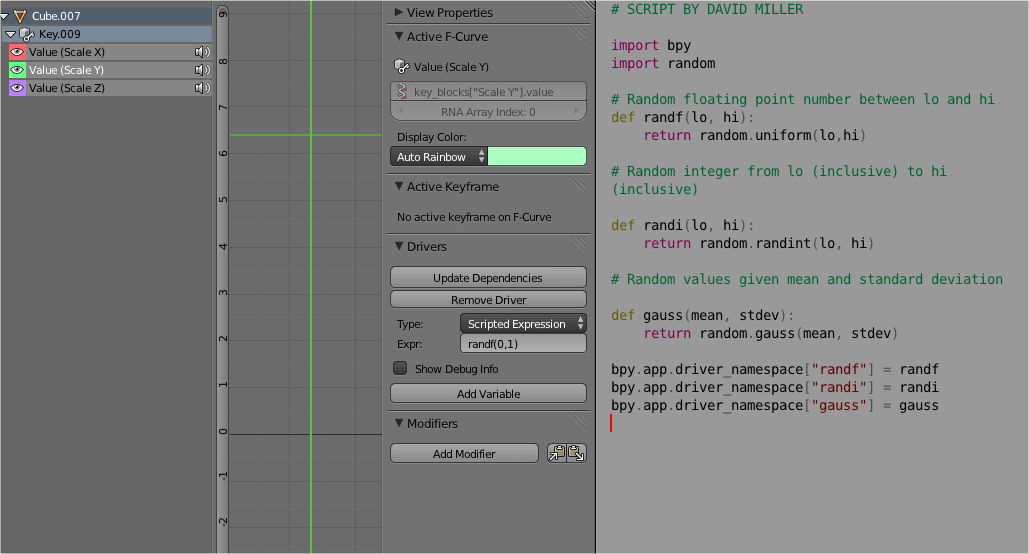Expand the View Properties panel
This screenshot has height=554, width=1029.
pos(398,12)
